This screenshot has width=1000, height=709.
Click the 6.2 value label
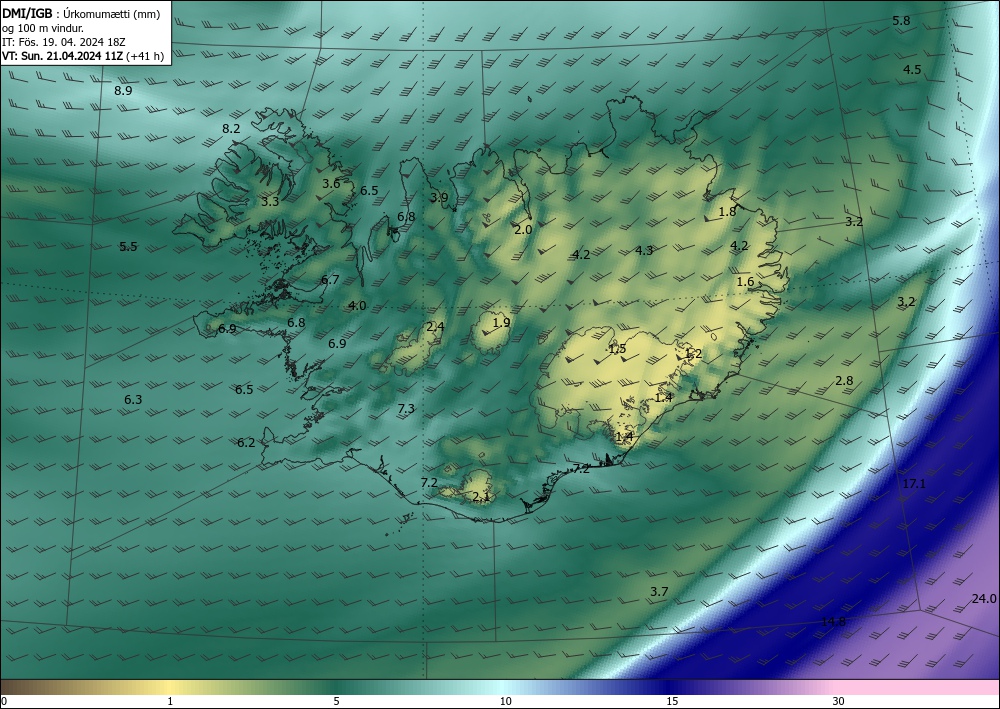click(x=246, y=442)
